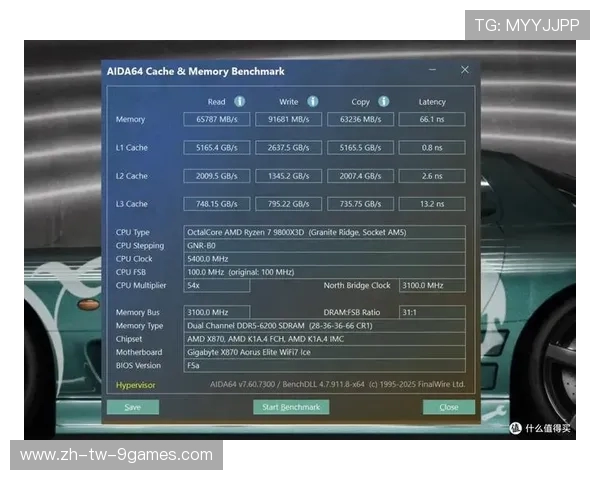The image size is (600, 480).
Task: Minimize the AIDA64 benchmark window
Action: [x=432, y=71]
